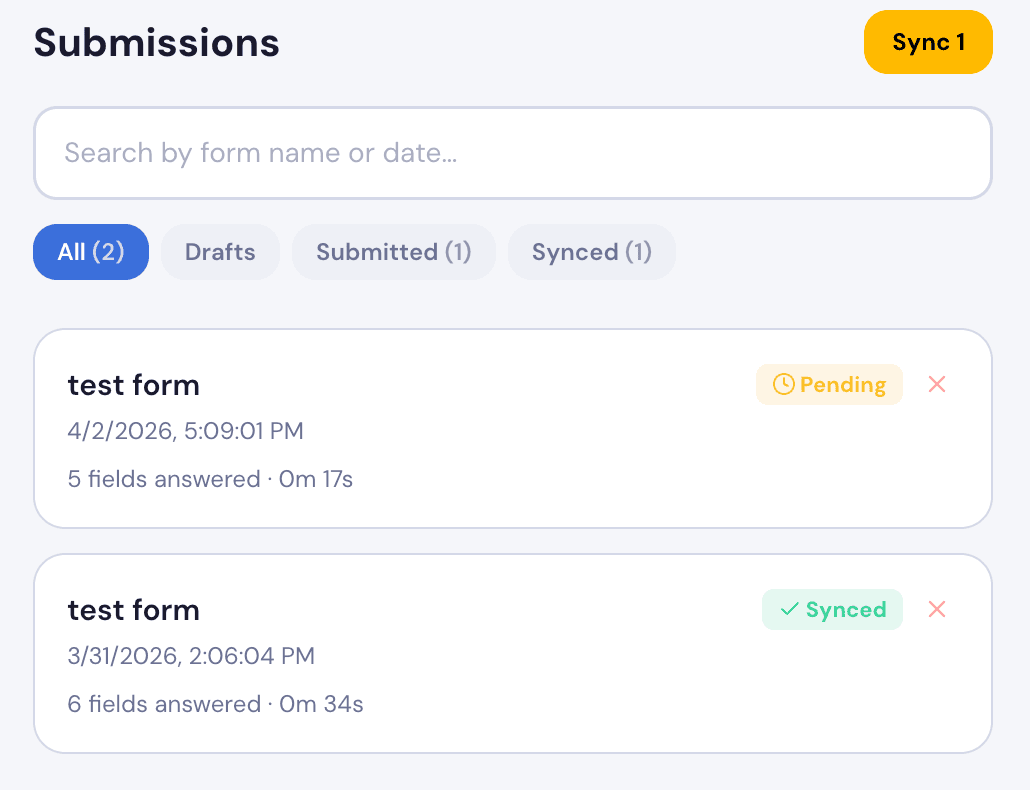Open the Submitted (1) filter
The width and height of the screenshot is (1030, 790).
coord(393,252)
